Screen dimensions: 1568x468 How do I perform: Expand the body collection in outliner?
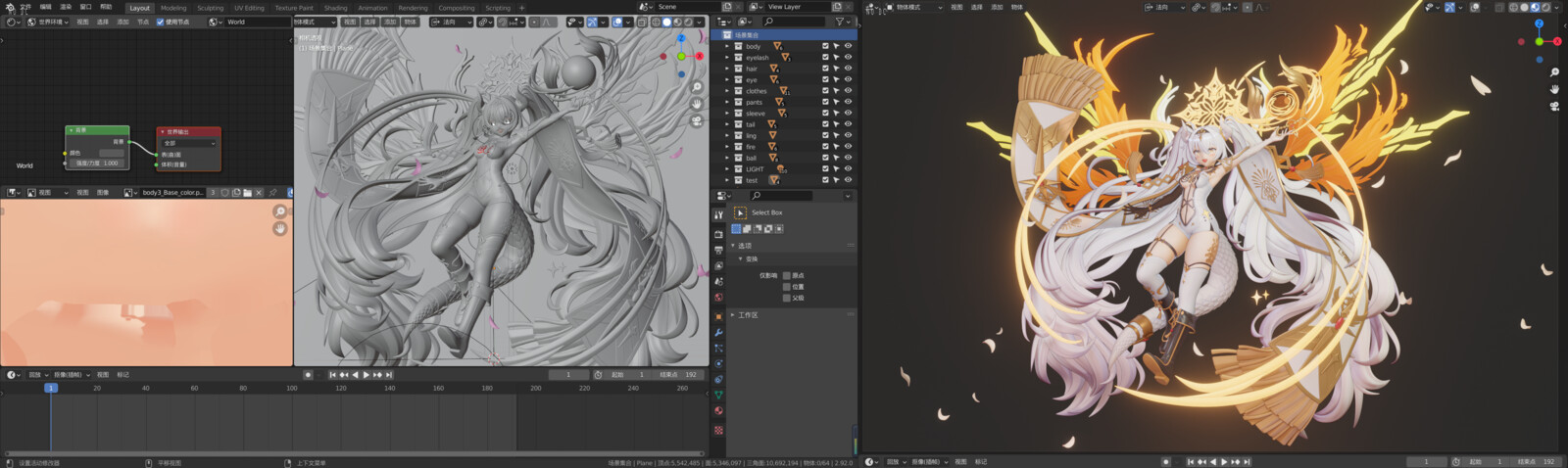pyautogui.click(x=727, y=46)
